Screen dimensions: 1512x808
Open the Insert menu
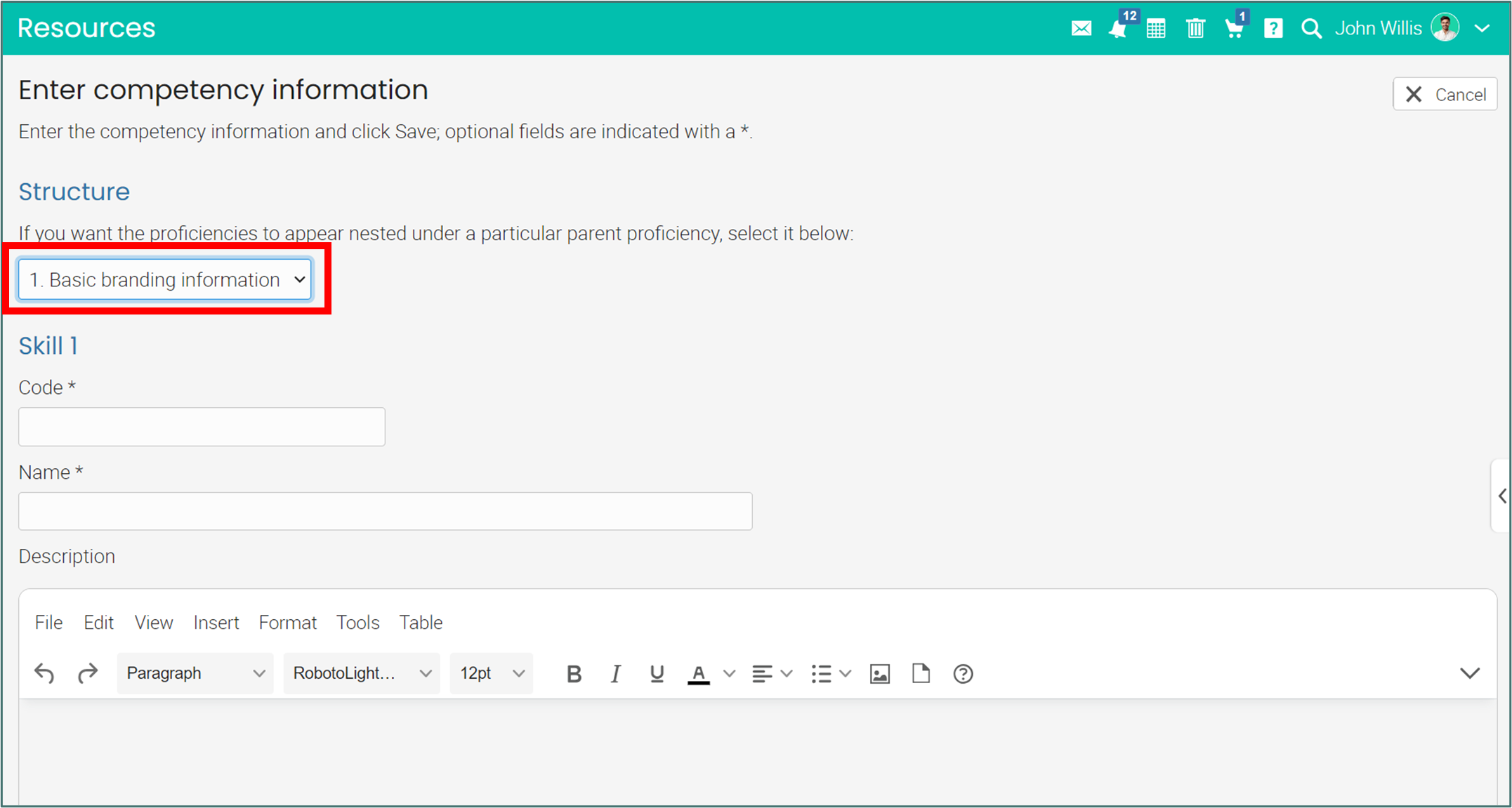click(216, 623)
